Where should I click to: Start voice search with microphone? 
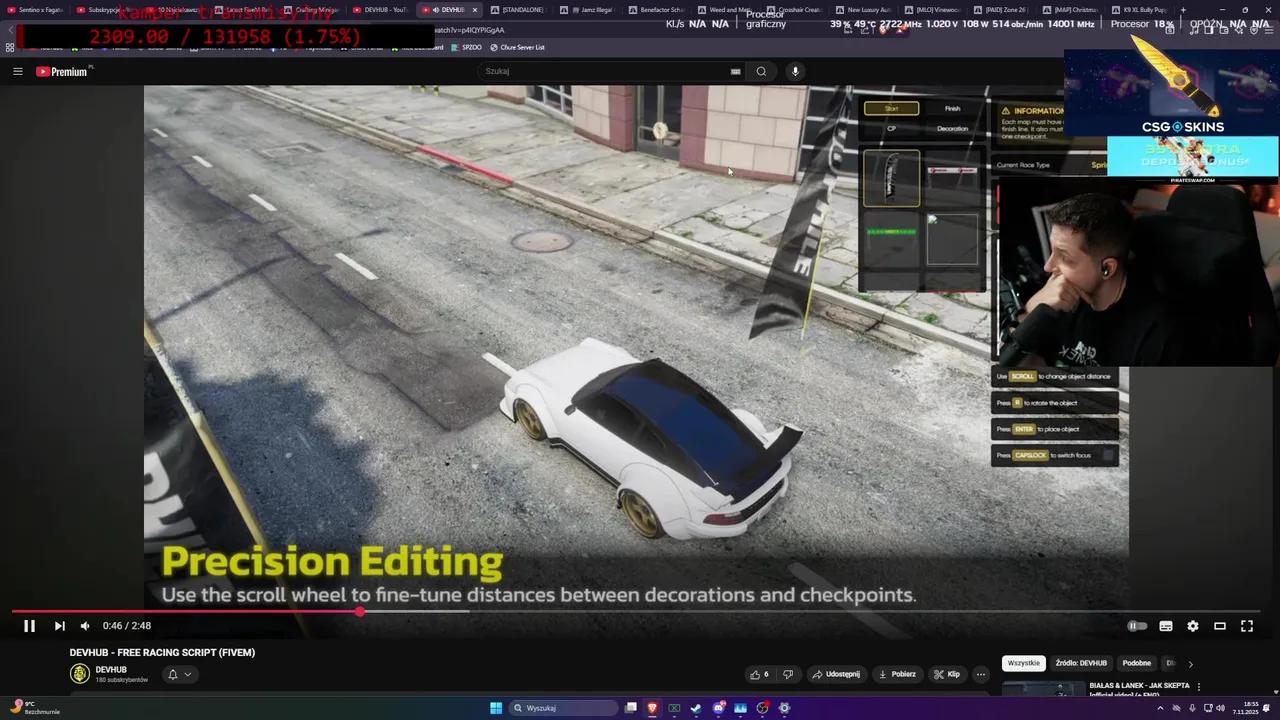(x=795, y=71)
